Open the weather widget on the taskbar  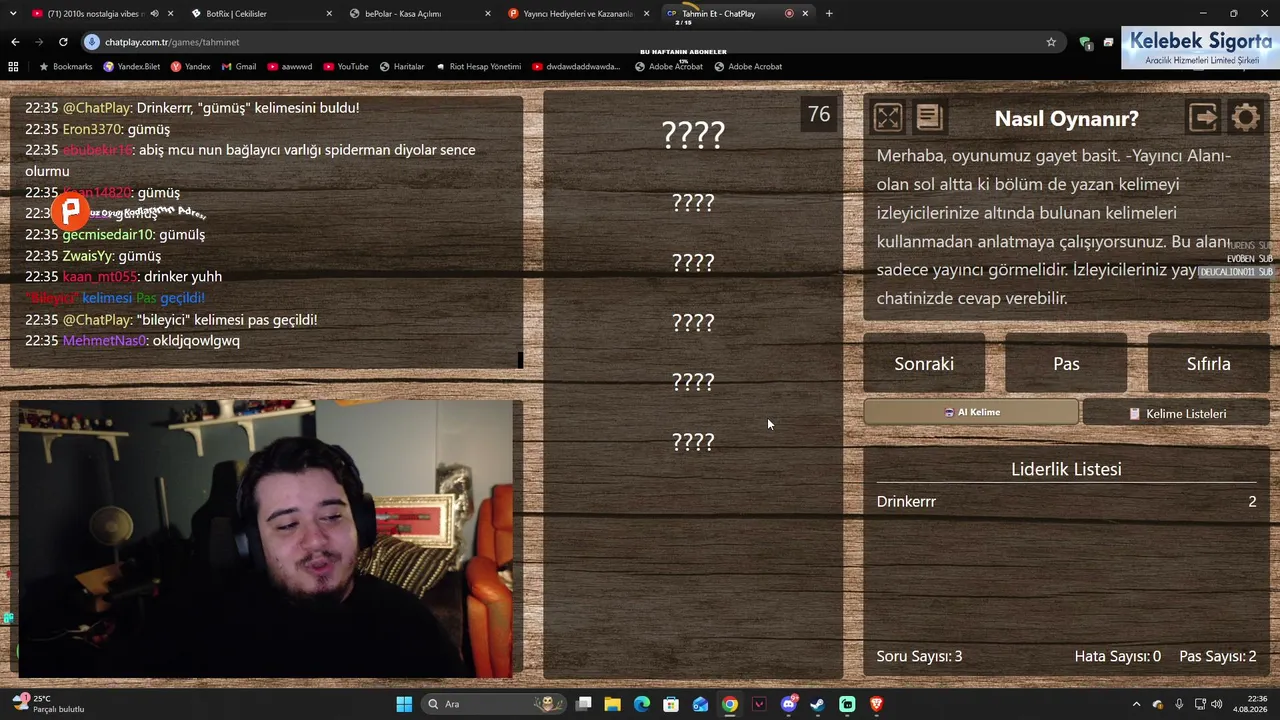(x=48, y=704)
